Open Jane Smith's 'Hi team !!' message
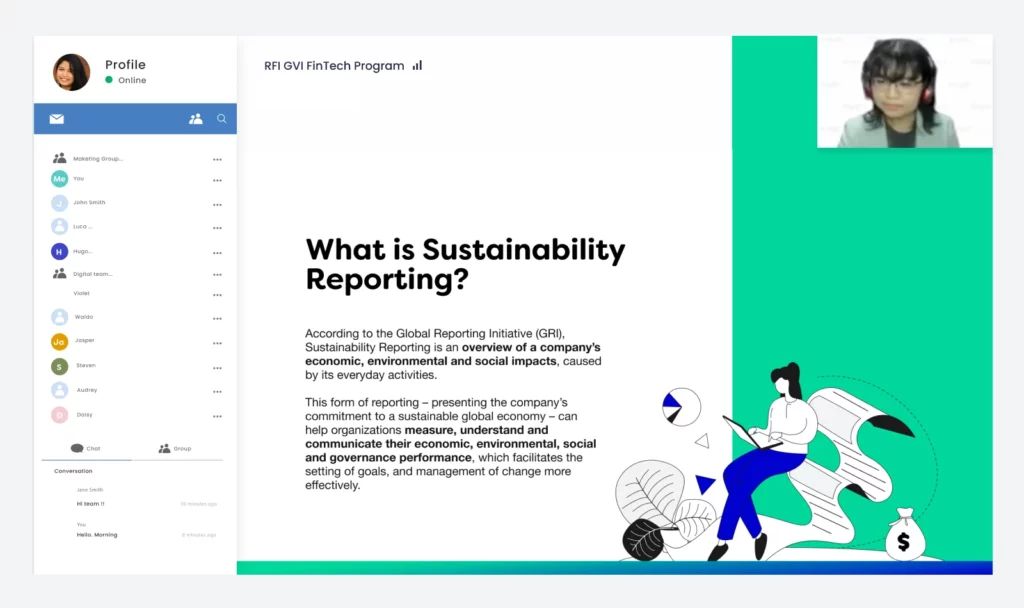The height and width of the screenshot is (608, 1024). [90, 503]
